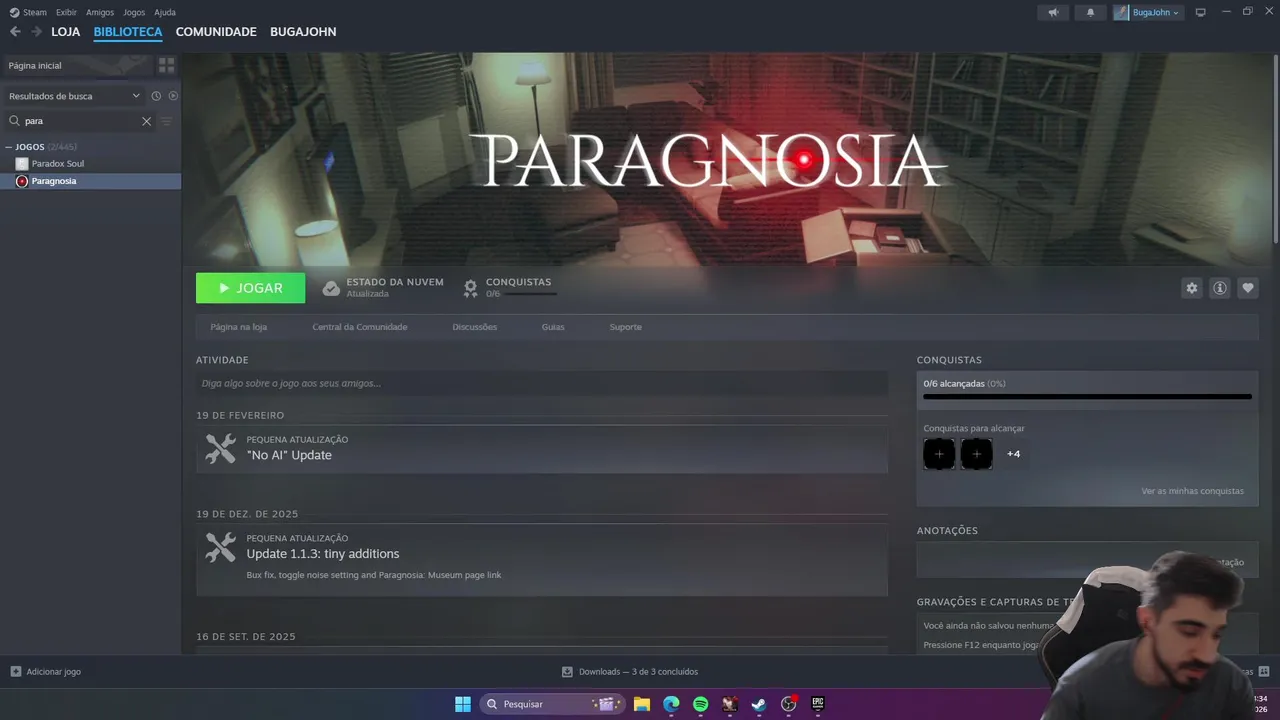
Task: Open Downloads status at the bottom
Action: pos(630,672)
